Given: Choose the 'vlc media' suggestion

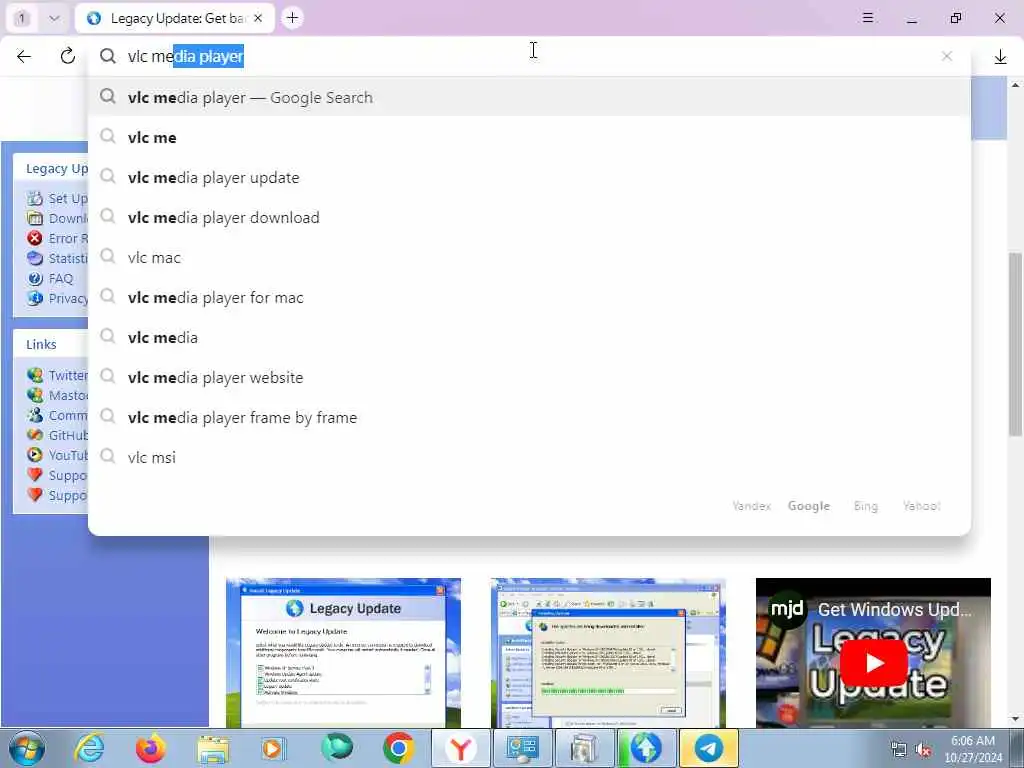Looking at the screenshot, I should (529, 337).
